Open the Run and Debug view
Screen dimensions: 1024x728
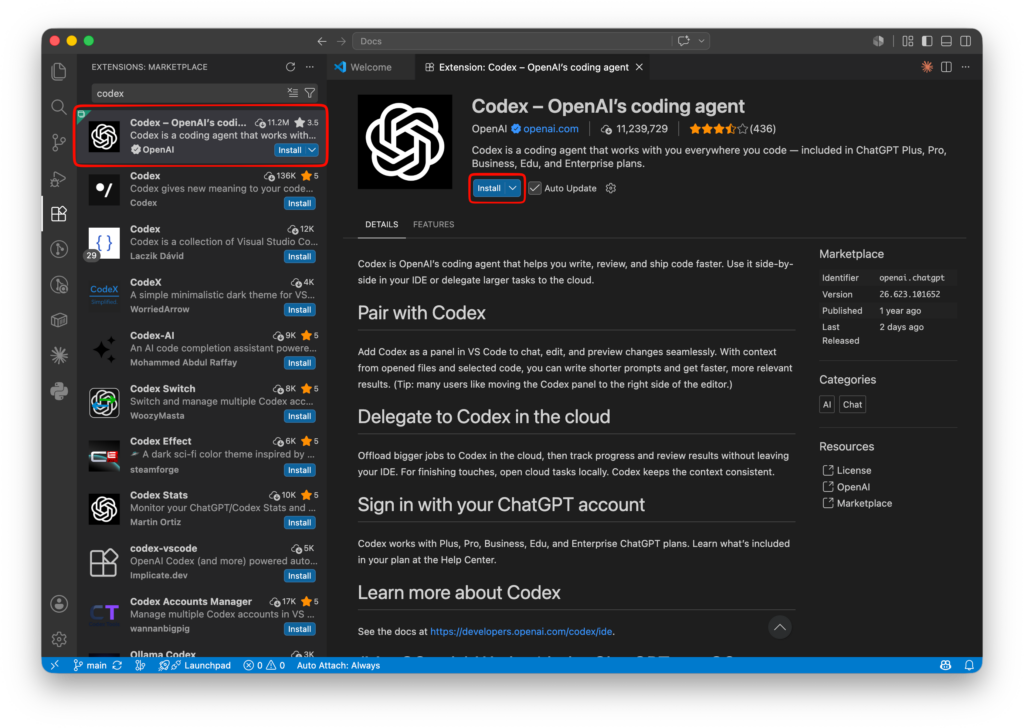point(59,178)
